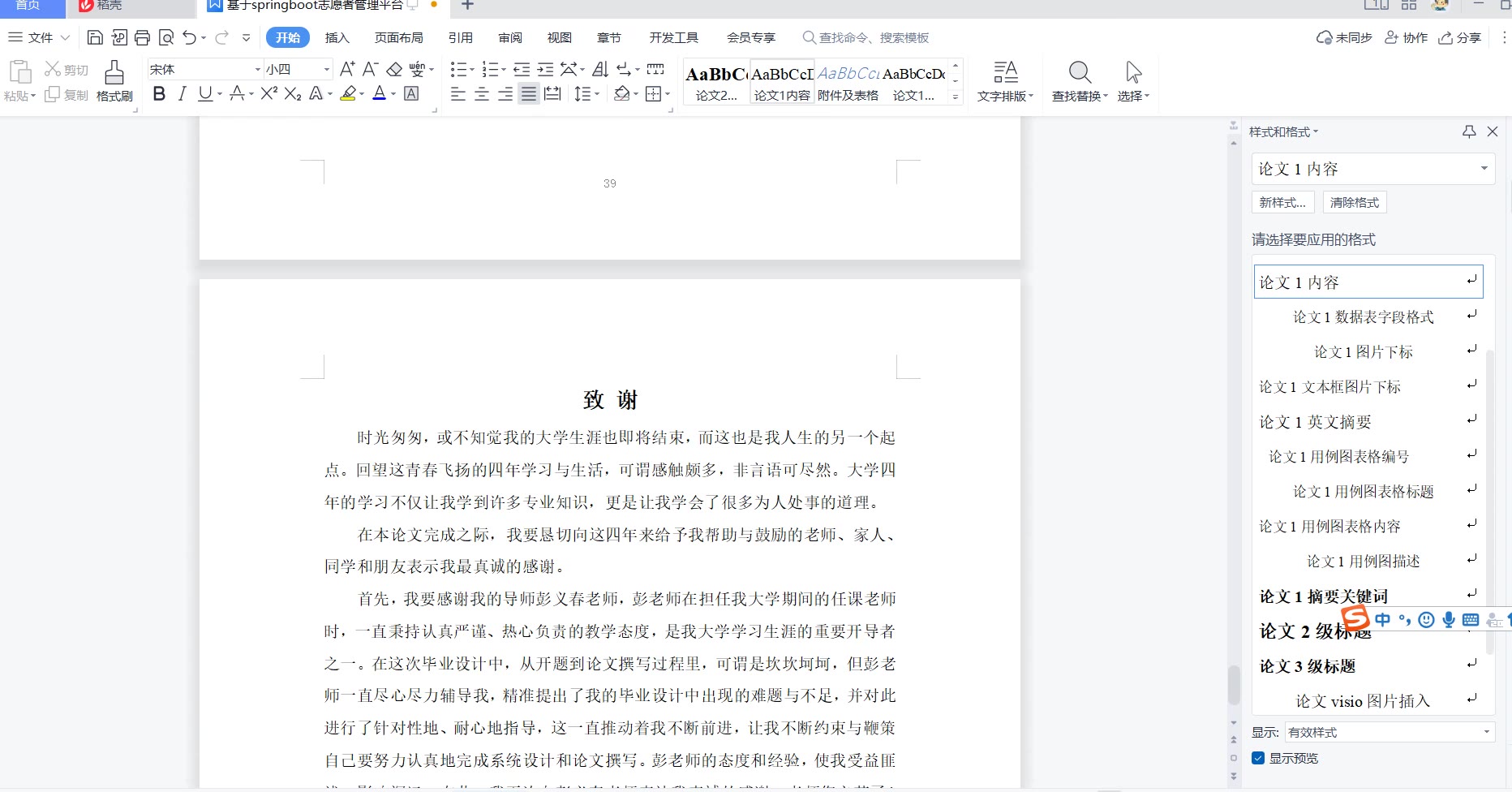Toggle Superscript X² formatting
This screenshot has height=792, width=1512.
click(269, 94)
